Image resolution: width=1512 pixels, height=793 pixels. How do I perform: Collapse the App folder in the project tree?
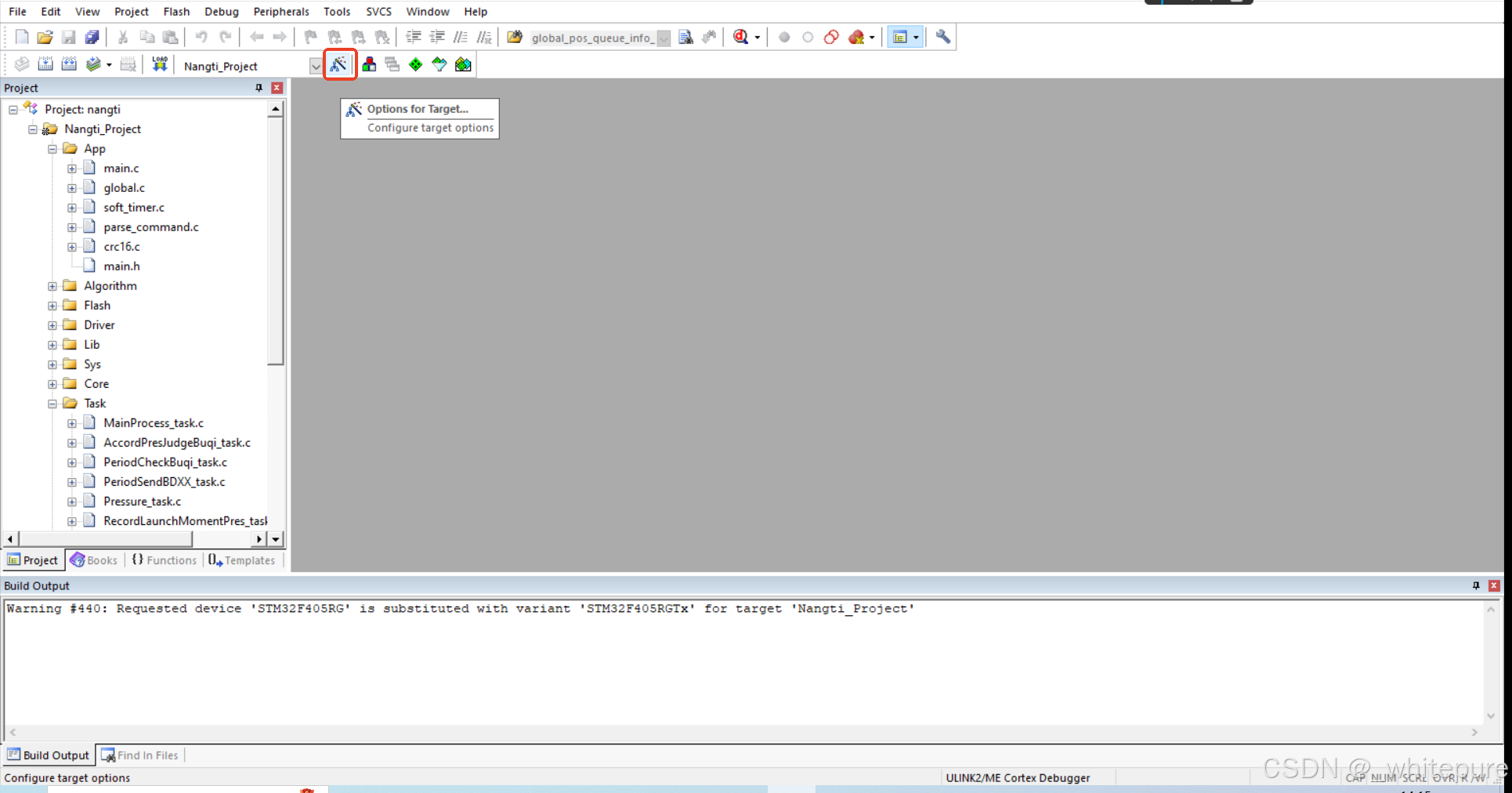pos(52,149)
